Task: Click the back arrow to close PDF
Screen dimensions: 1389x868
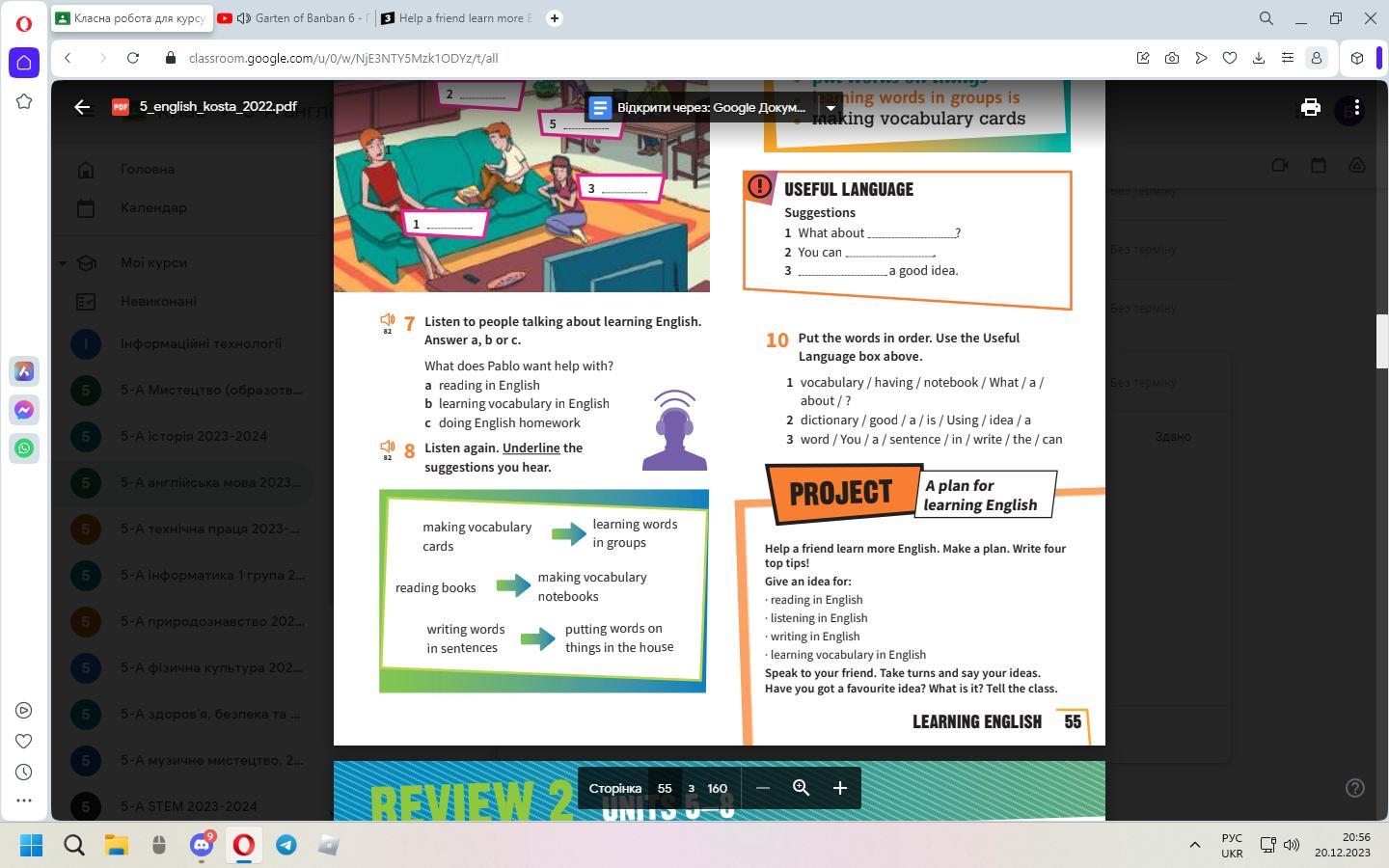Action: pyautogui.click(x=82, y=107)
